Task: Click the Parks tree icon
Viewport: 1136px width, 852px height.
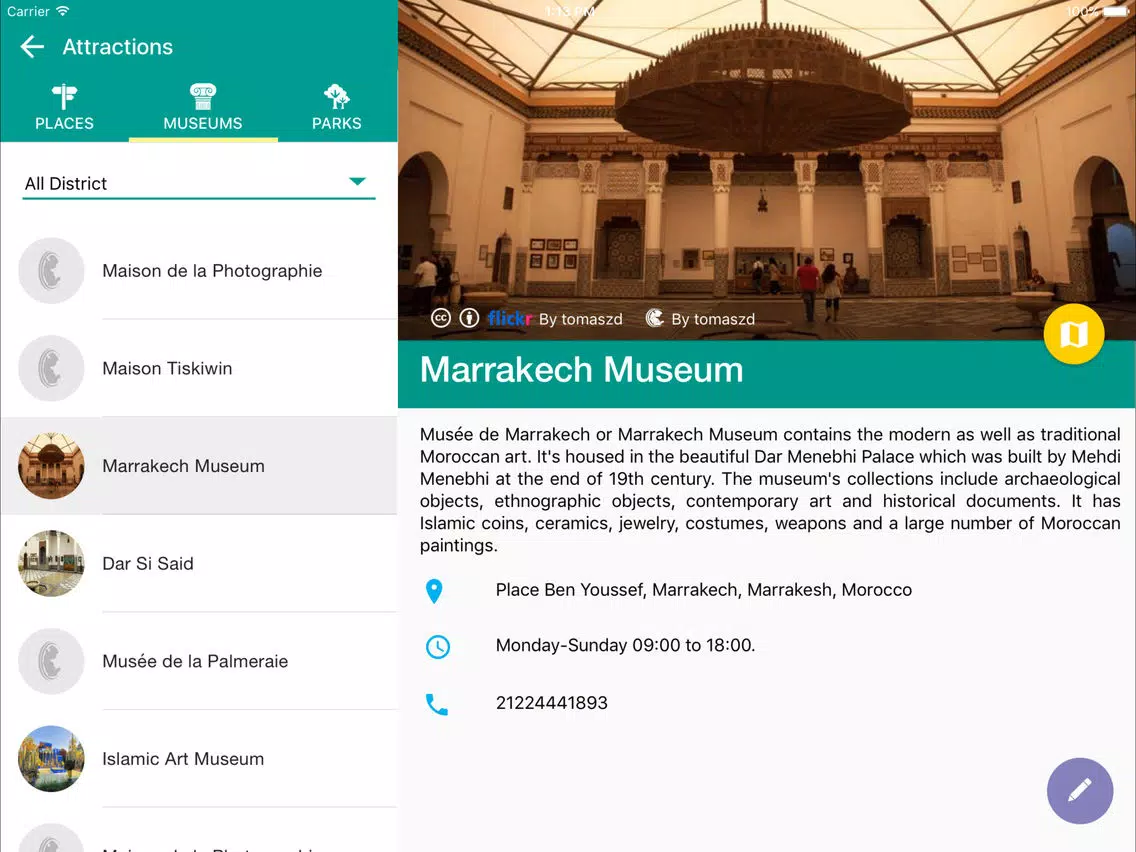Action: coord(337,96)
